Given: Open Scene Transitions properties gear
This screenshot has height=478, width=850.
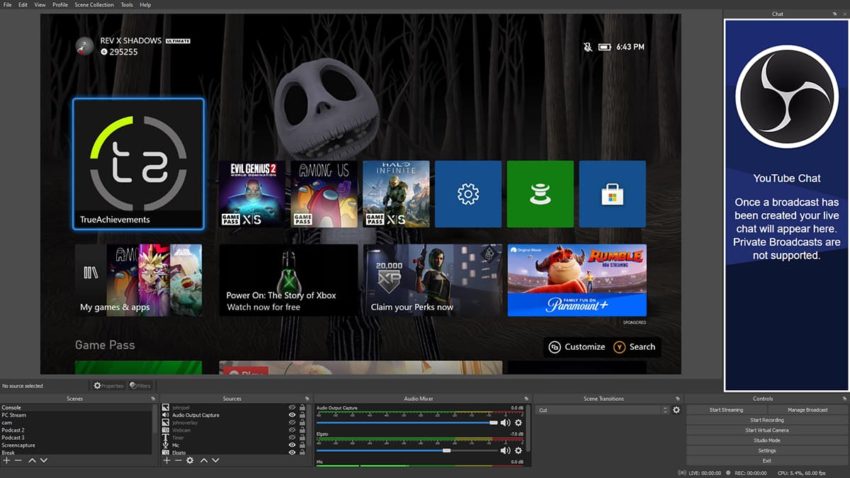Looking at the screenshot, I should (677, 410).
